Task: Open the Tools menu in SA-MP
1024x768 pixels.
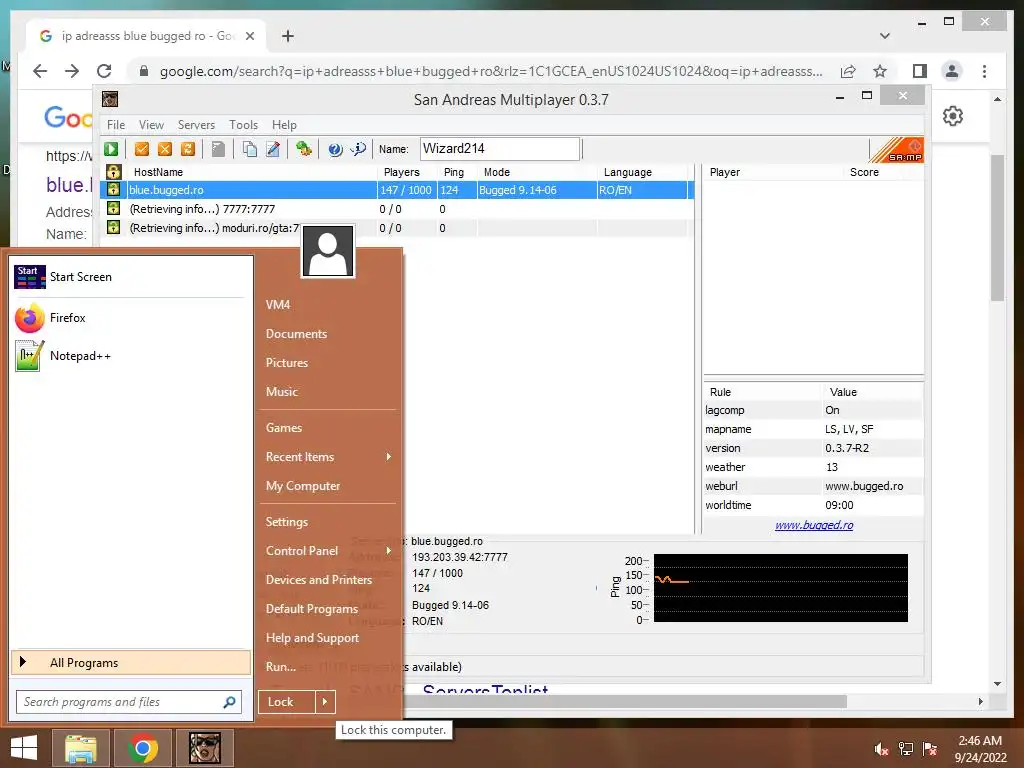Action: tap(243, 124)
